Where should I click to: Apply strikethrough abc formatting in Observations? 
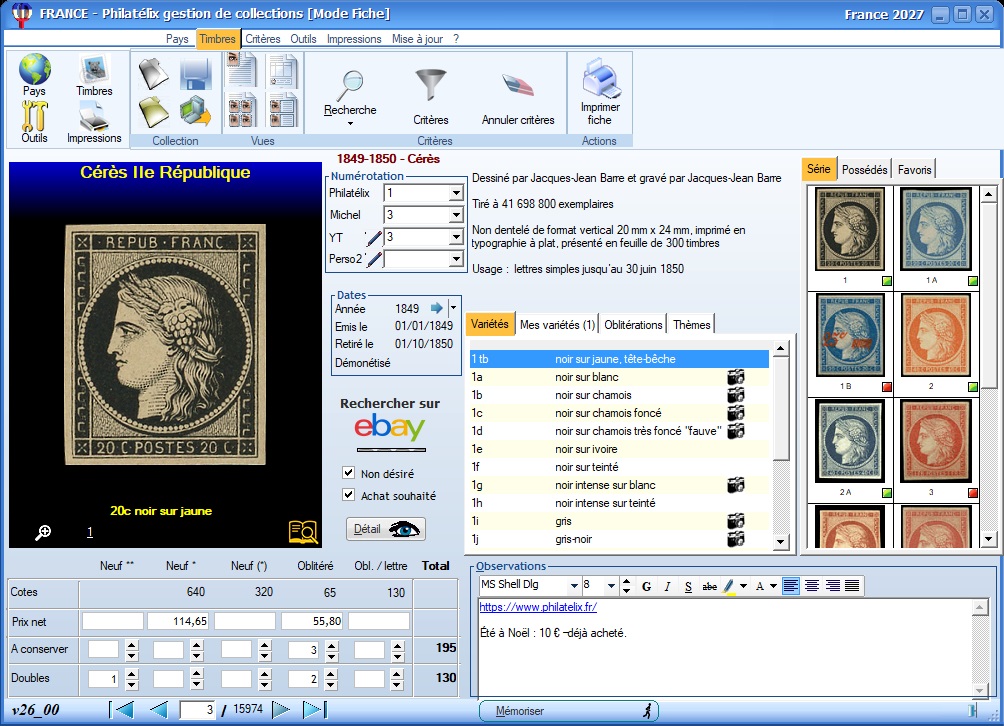click(x=709, y=586)
